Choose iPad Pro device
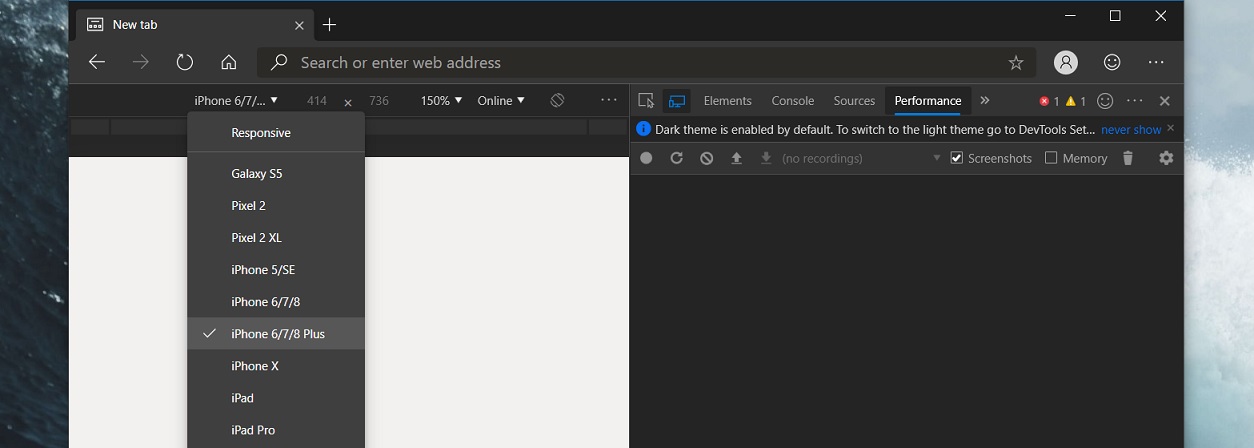The height and width of the screenshot is (448, 1254). (276, 429)
